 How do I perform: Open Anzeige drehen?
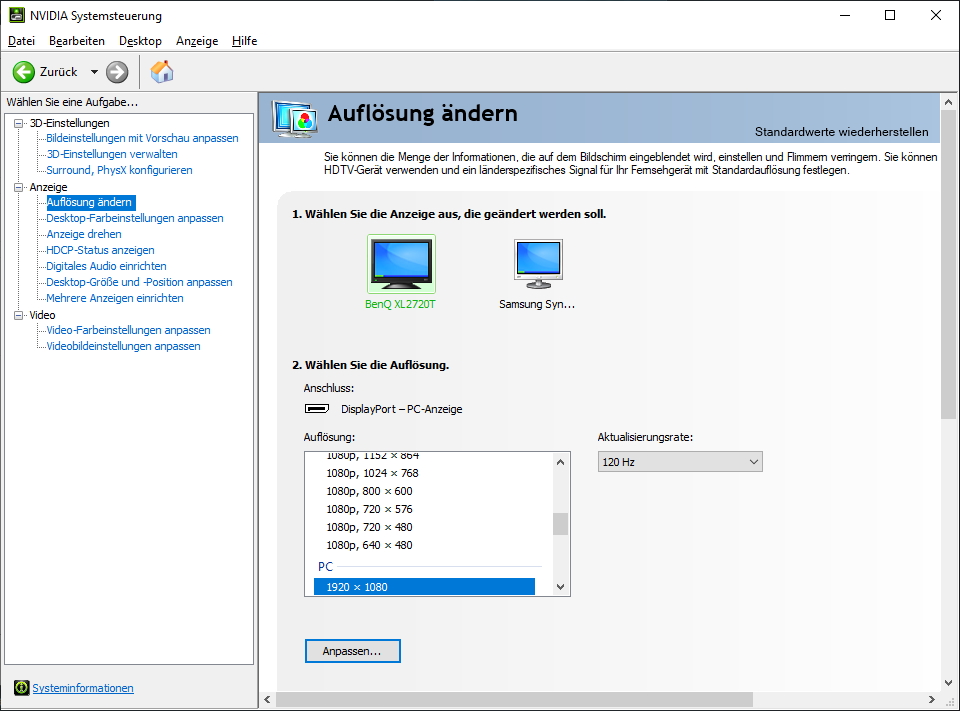tap(84, 234)
